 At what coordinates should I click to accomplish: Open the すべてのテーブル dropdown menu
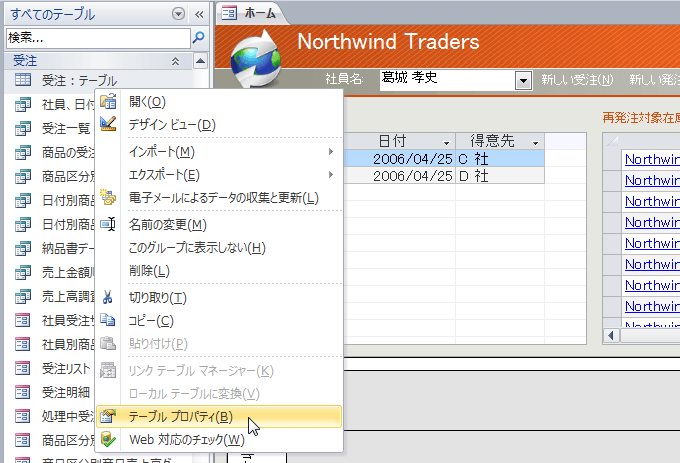(178, 14)
